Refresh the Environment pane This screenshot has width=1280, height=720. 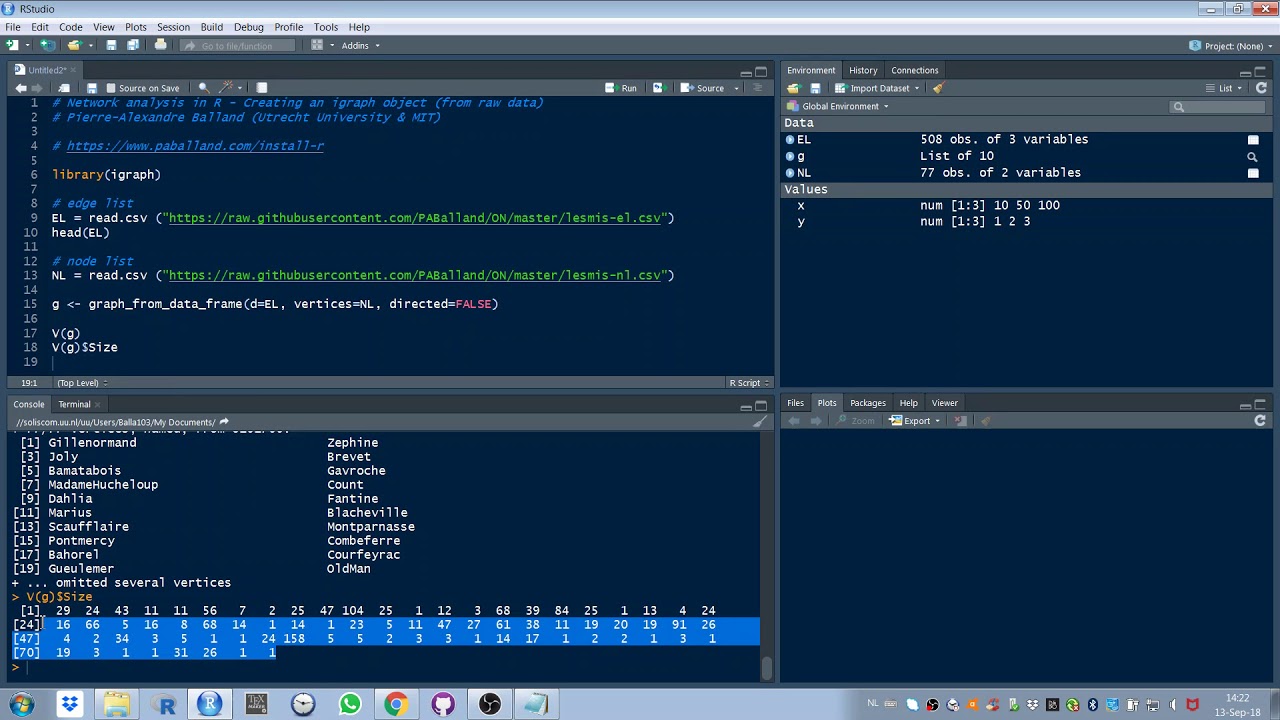point(1261,88)
